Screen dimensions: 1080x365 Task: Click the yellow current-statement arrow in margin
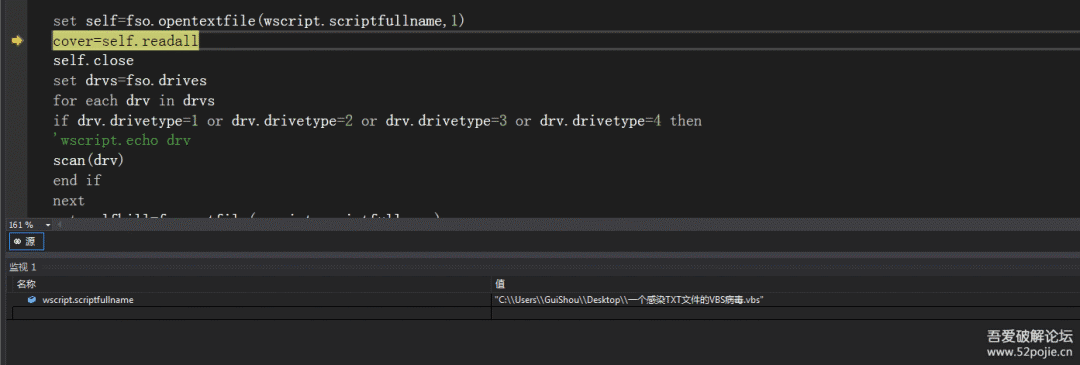[x=17, y=41]
